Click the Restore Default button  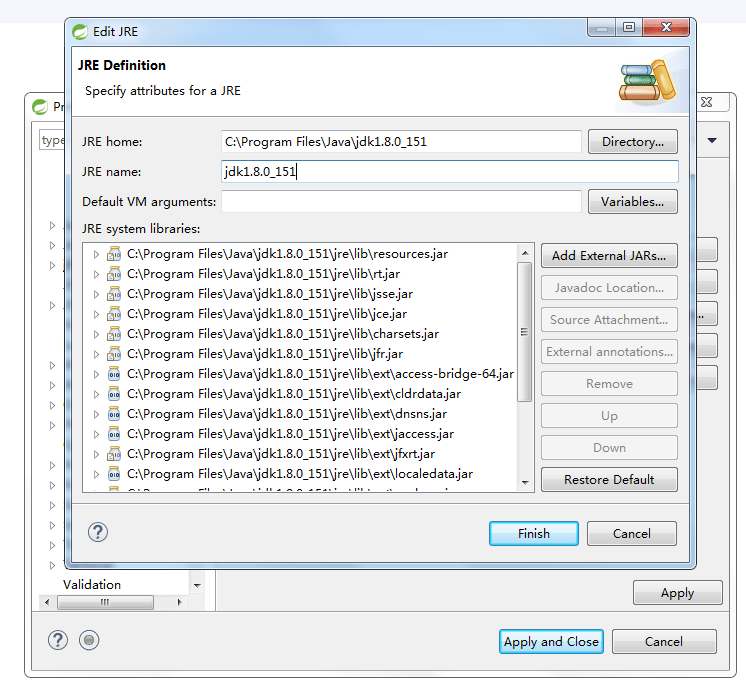click(609, 479)
